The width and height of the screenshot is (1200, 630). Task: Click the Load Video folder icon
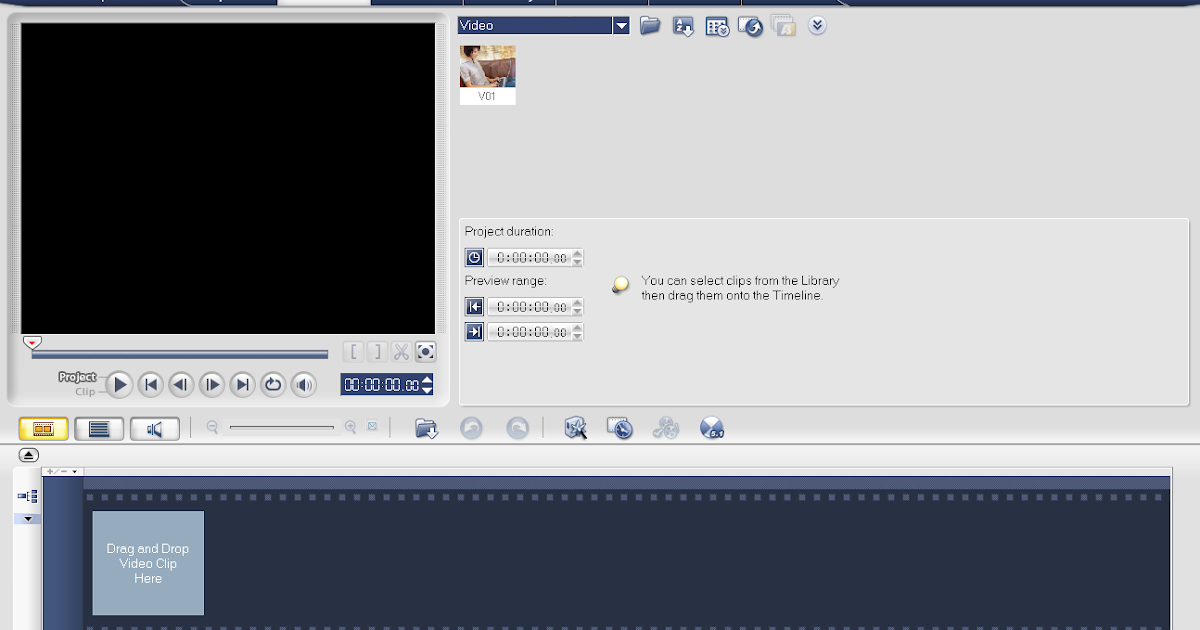(x=650, y=26)
